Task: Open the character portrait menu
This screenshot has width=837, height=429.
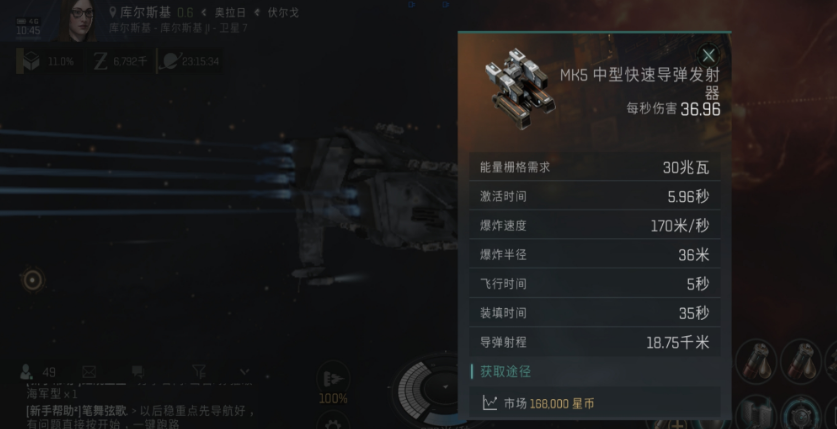Action: point(78,20)
